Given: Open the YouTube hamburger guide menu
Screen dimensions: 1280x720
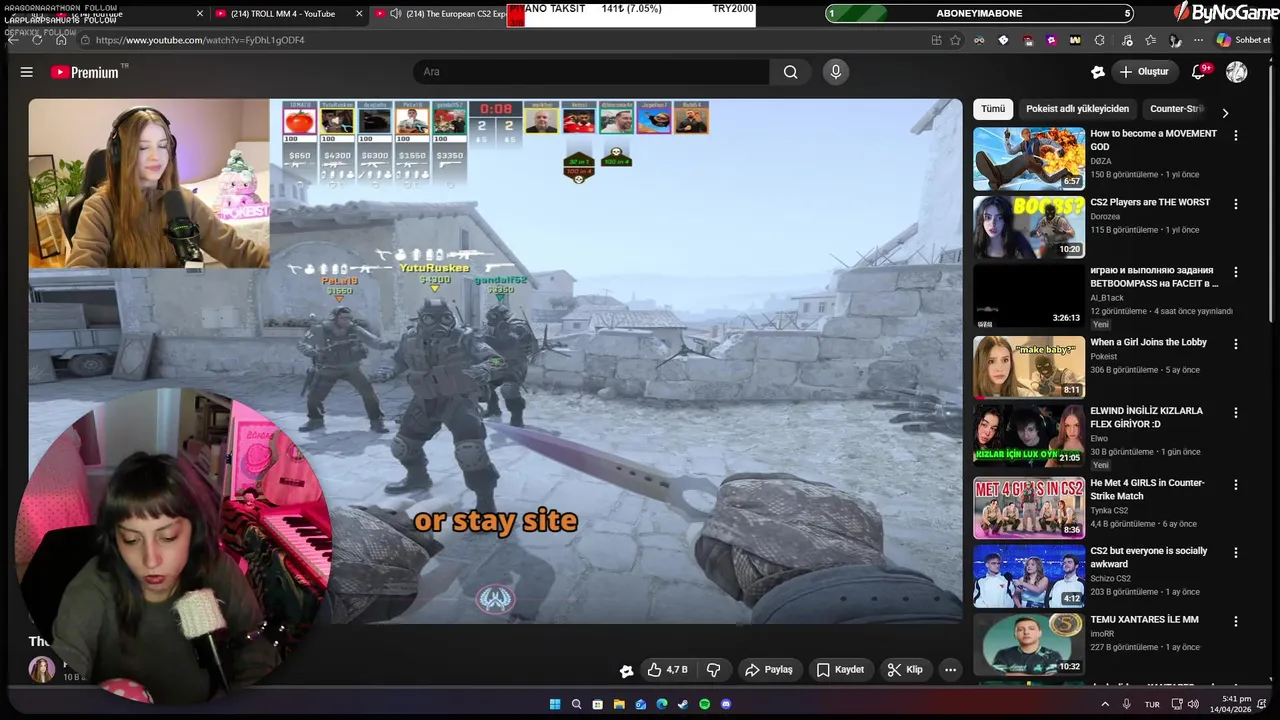Looking at the screenshot, I should pos(27,72).
